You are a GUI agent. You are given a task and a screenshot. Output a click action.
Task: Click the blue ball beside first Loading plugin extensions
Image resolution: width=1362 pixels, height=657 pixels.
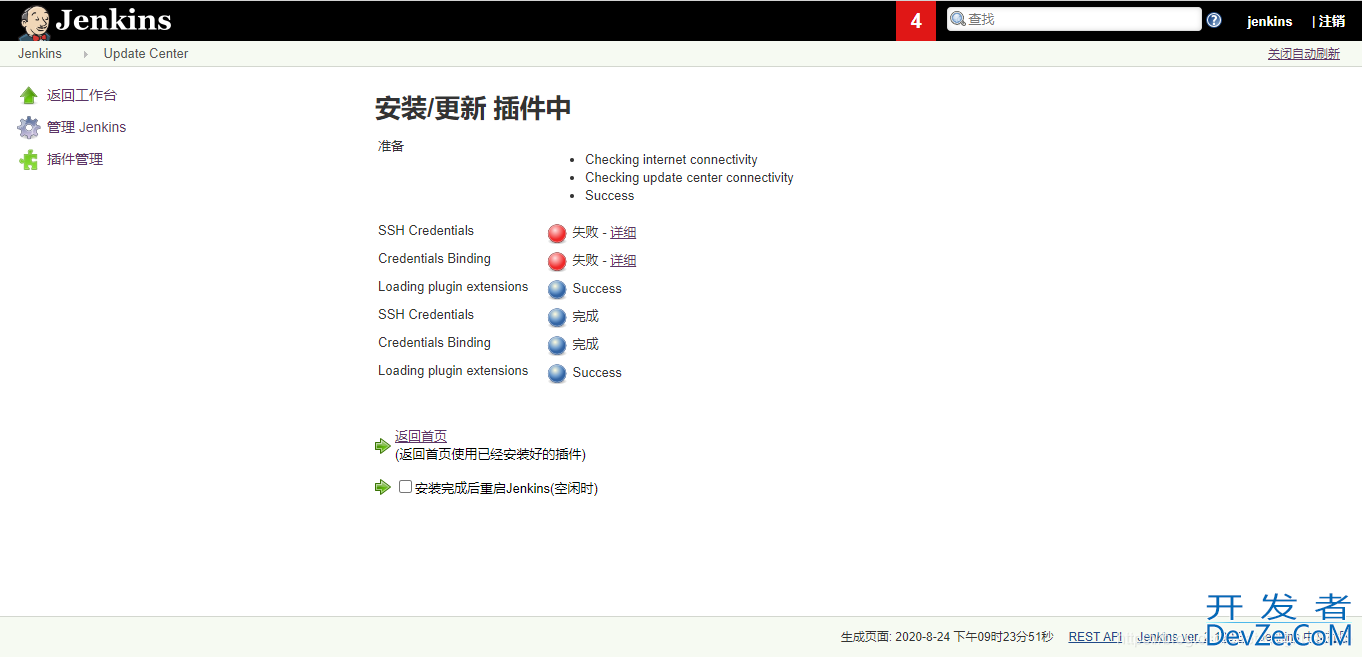[x=557, y=289]
